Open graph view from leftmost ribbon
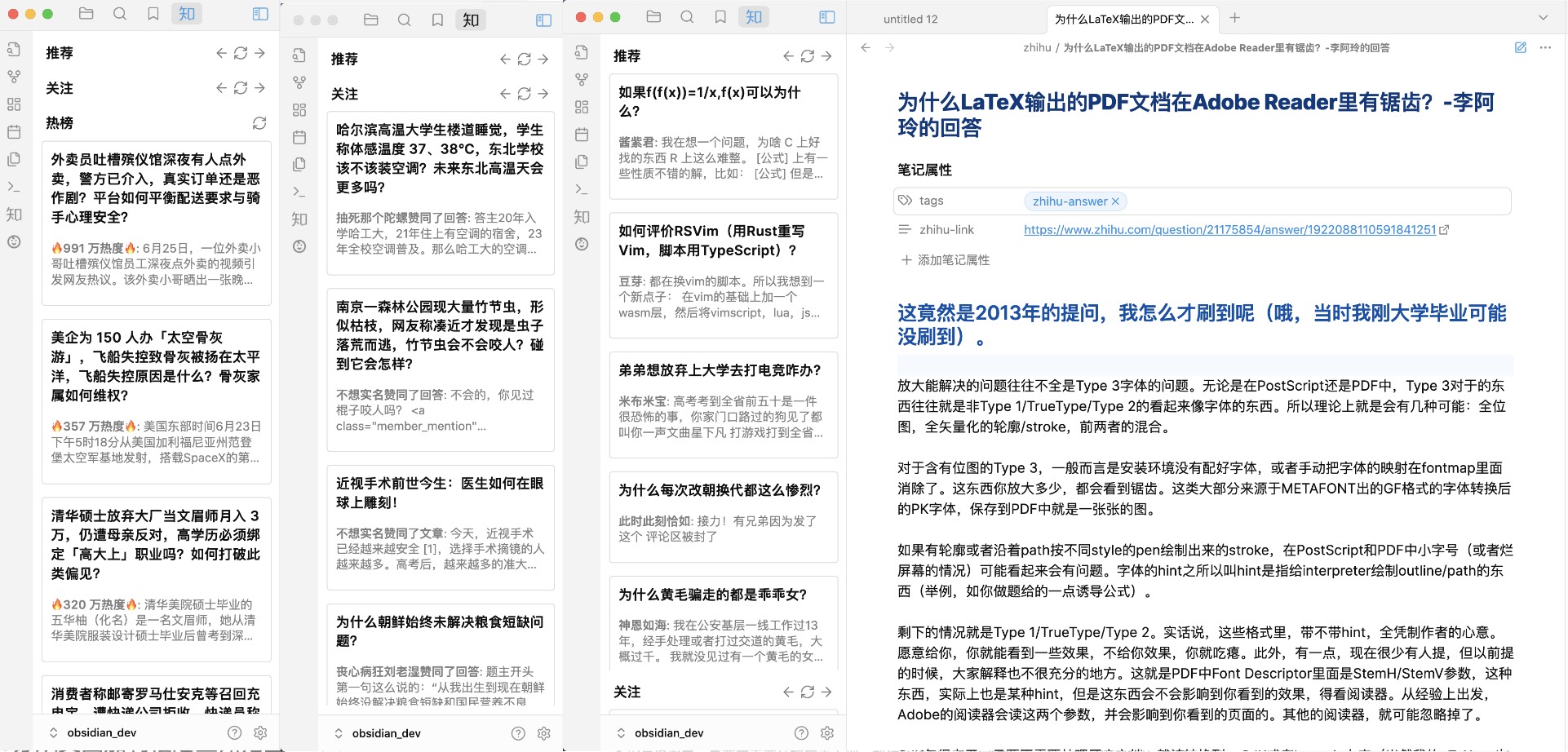Image resolution: width=1568 pixels, height=752 pixels. [x=14, y=77]
